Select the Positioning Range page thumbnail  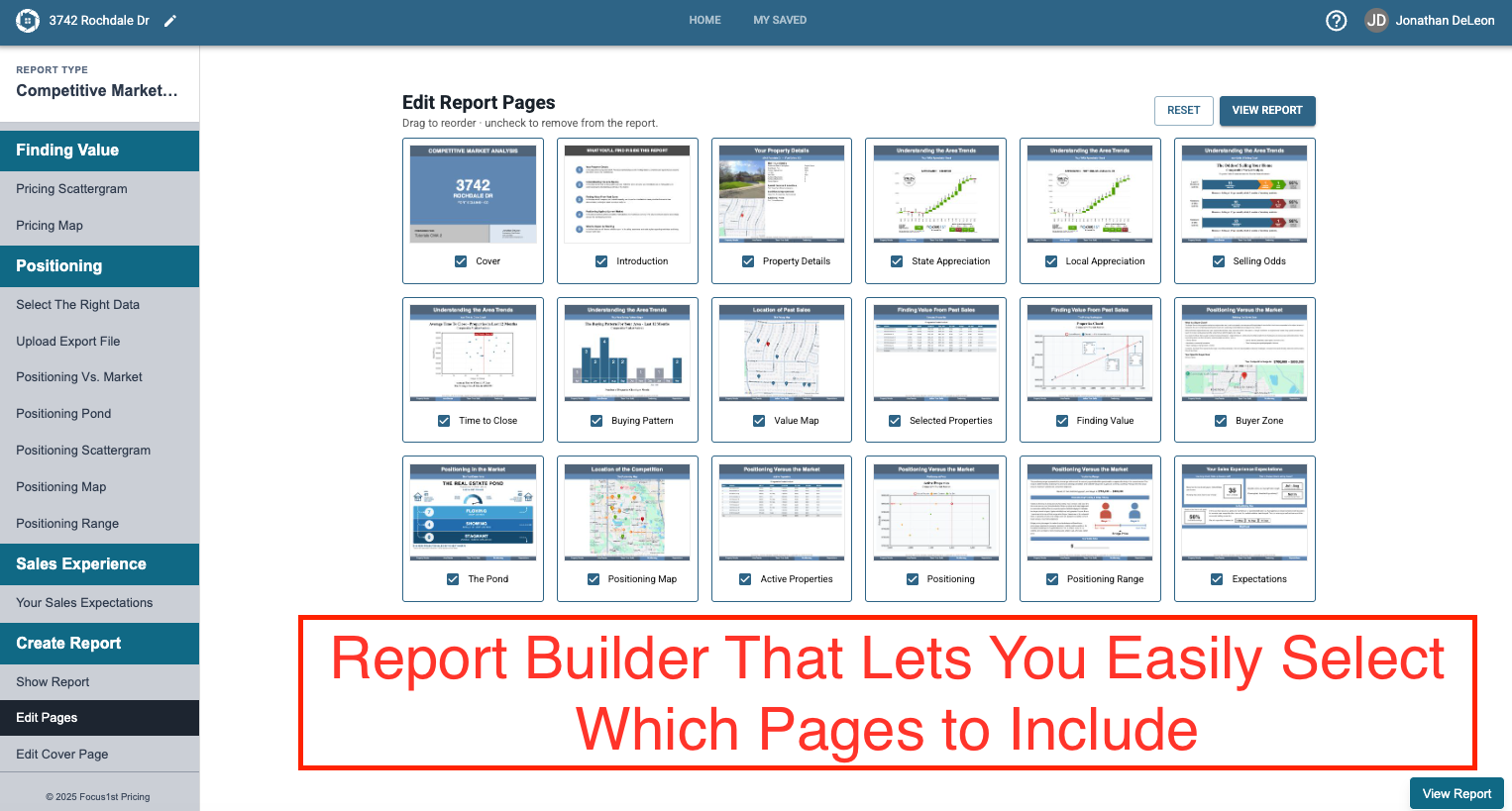(1090, 512)
